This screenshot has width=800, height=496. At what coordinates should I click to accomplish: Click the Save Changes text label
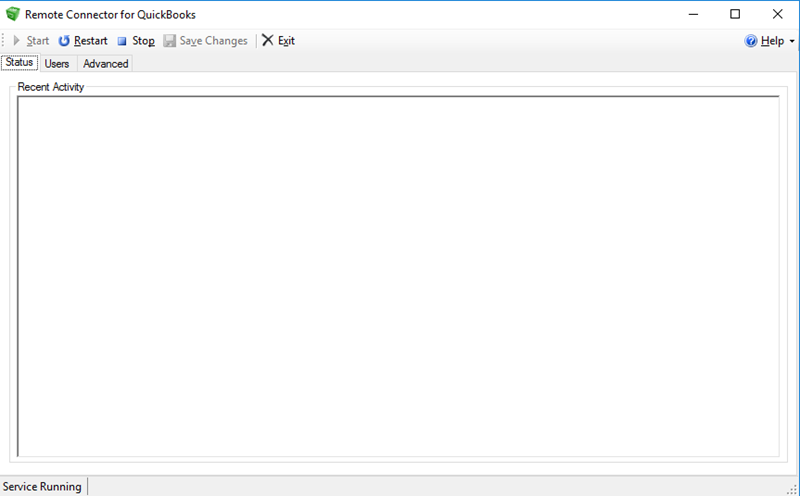(x=213, y=41)
